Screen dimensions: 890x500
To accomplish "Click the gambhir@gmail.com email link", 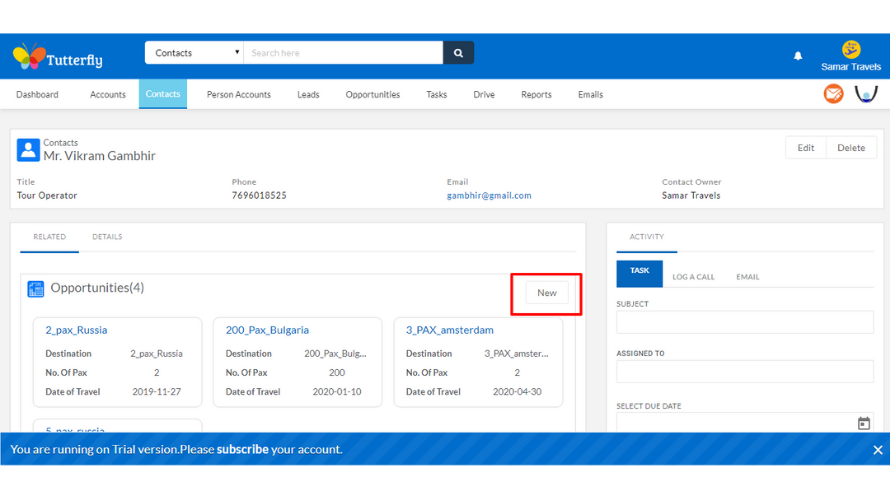I will (x=489, y=196).
